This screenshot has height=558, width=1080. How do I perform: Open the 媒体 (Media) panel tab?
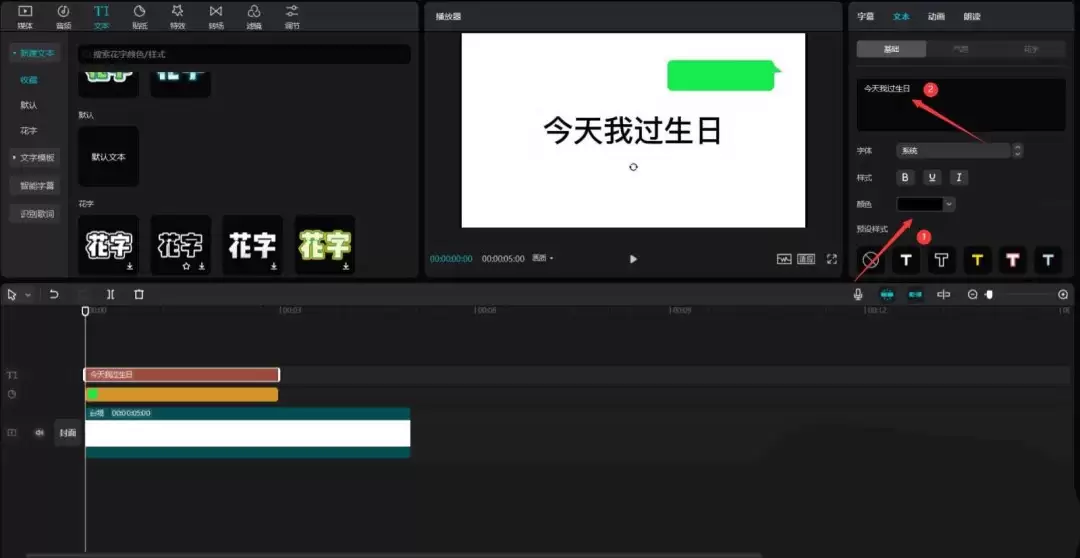[x=25, y=17]
